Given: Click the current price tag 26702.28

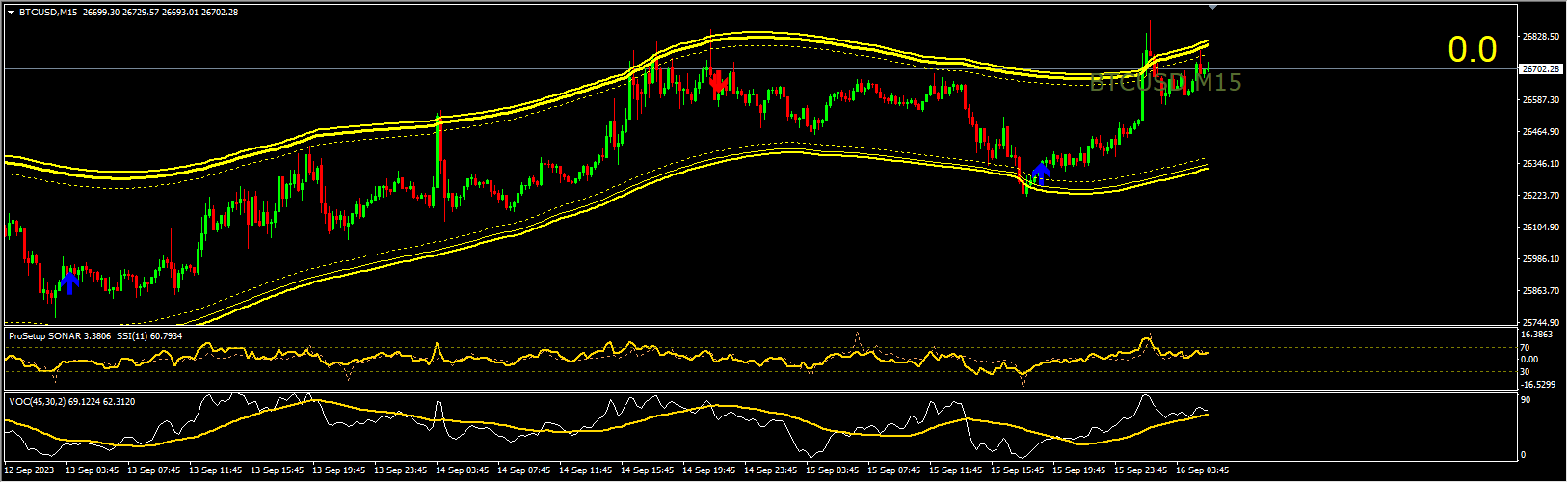Looking at the screenshot, I should click(x=1539, y=69).
